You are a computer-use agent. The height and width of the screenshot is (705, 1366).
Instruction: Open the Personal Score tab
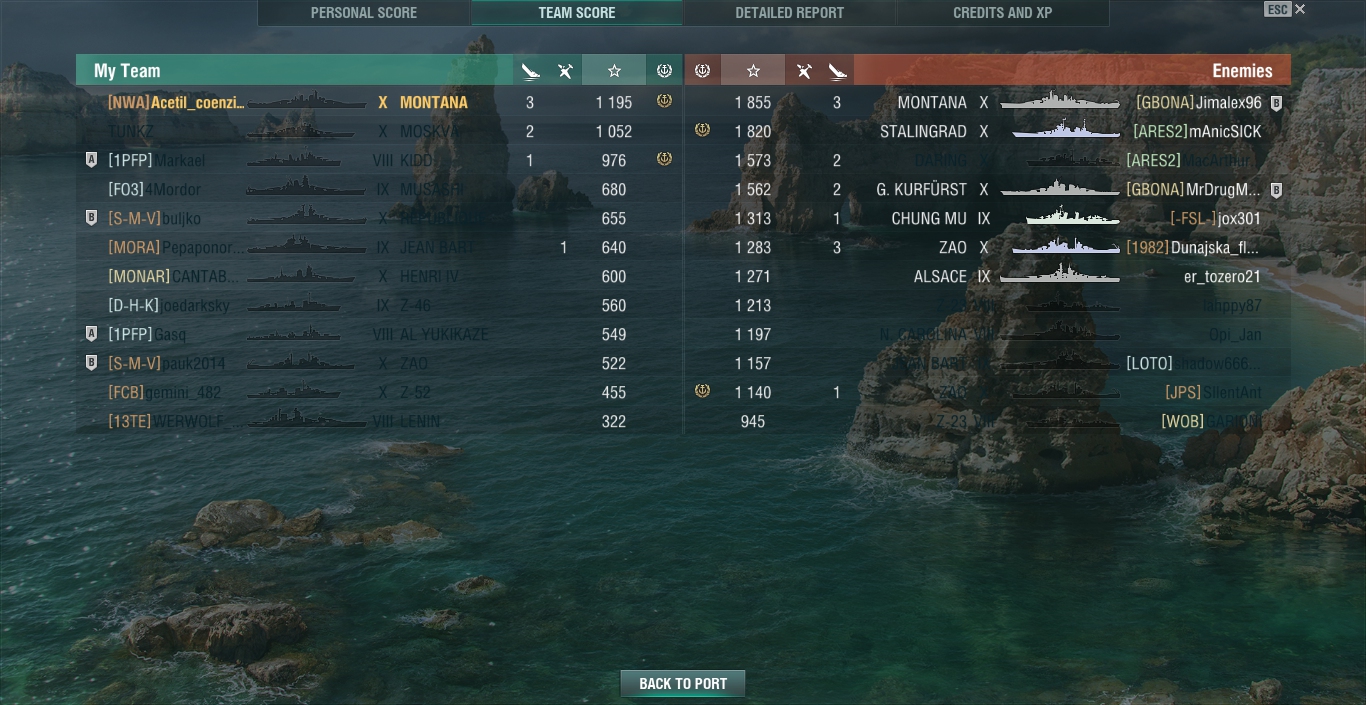pos(364,13)
